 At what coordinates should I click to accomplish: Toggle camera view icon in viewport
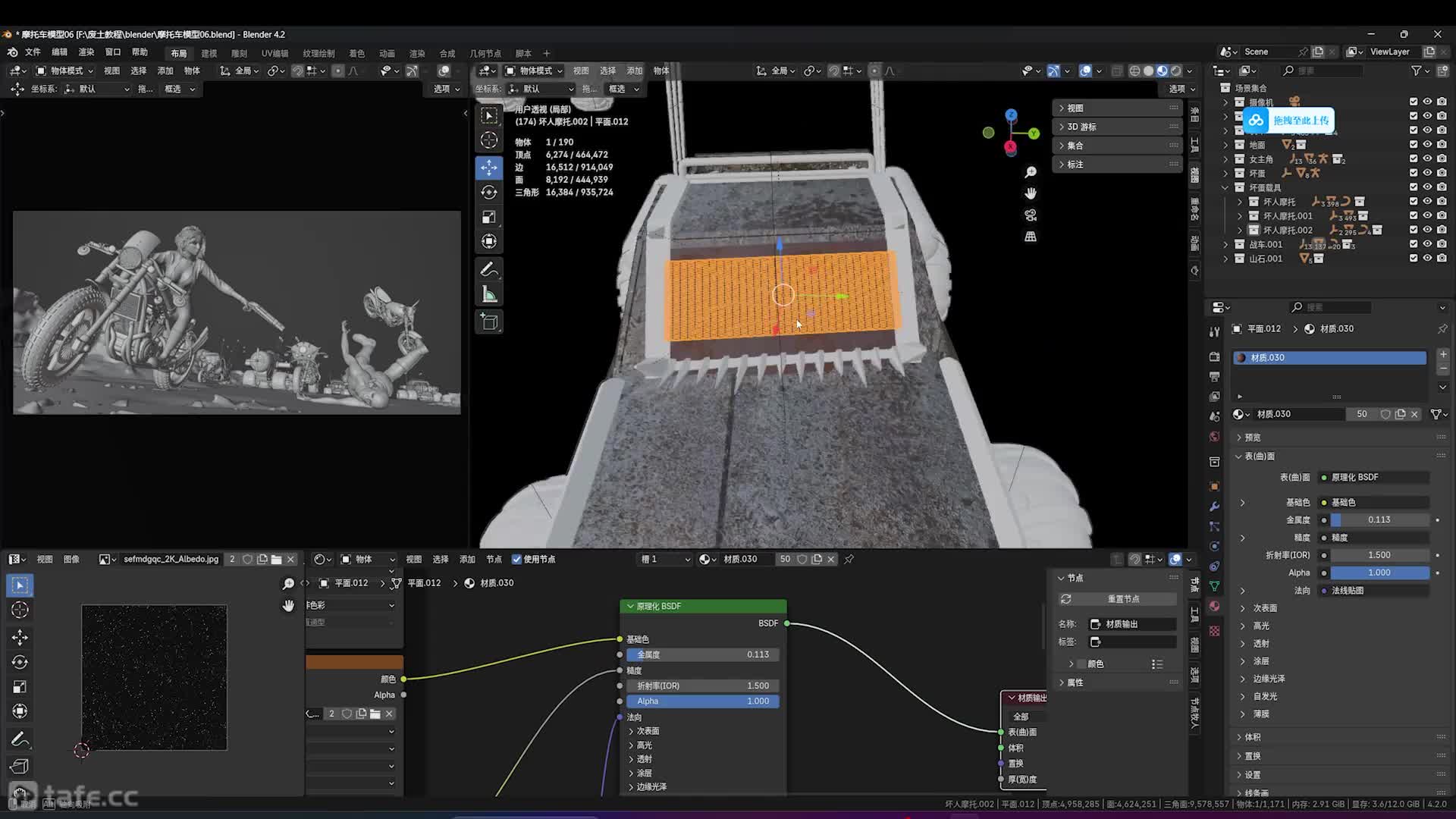pyautogui.click(x=1031, y=215)
